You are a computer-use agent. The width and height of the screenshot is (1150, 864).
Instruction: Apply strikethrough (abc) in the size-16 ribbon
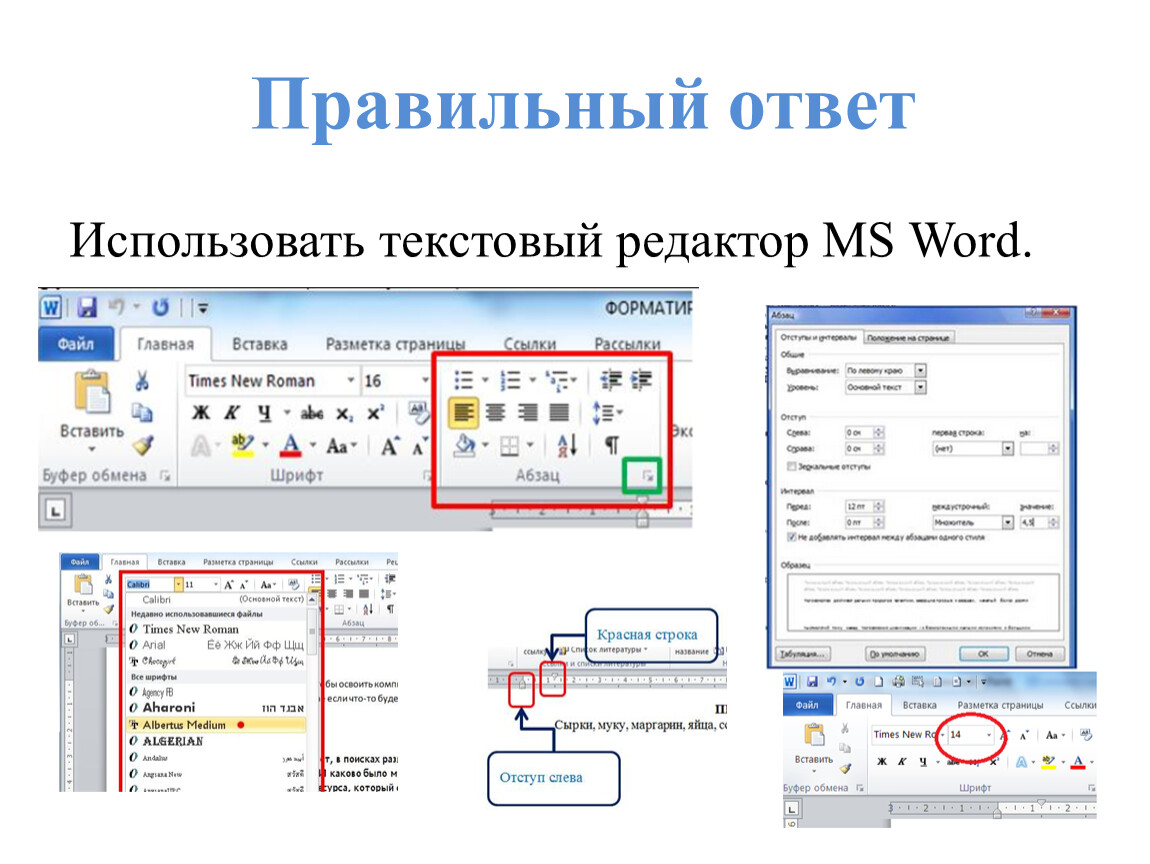(x=312, y=413)
